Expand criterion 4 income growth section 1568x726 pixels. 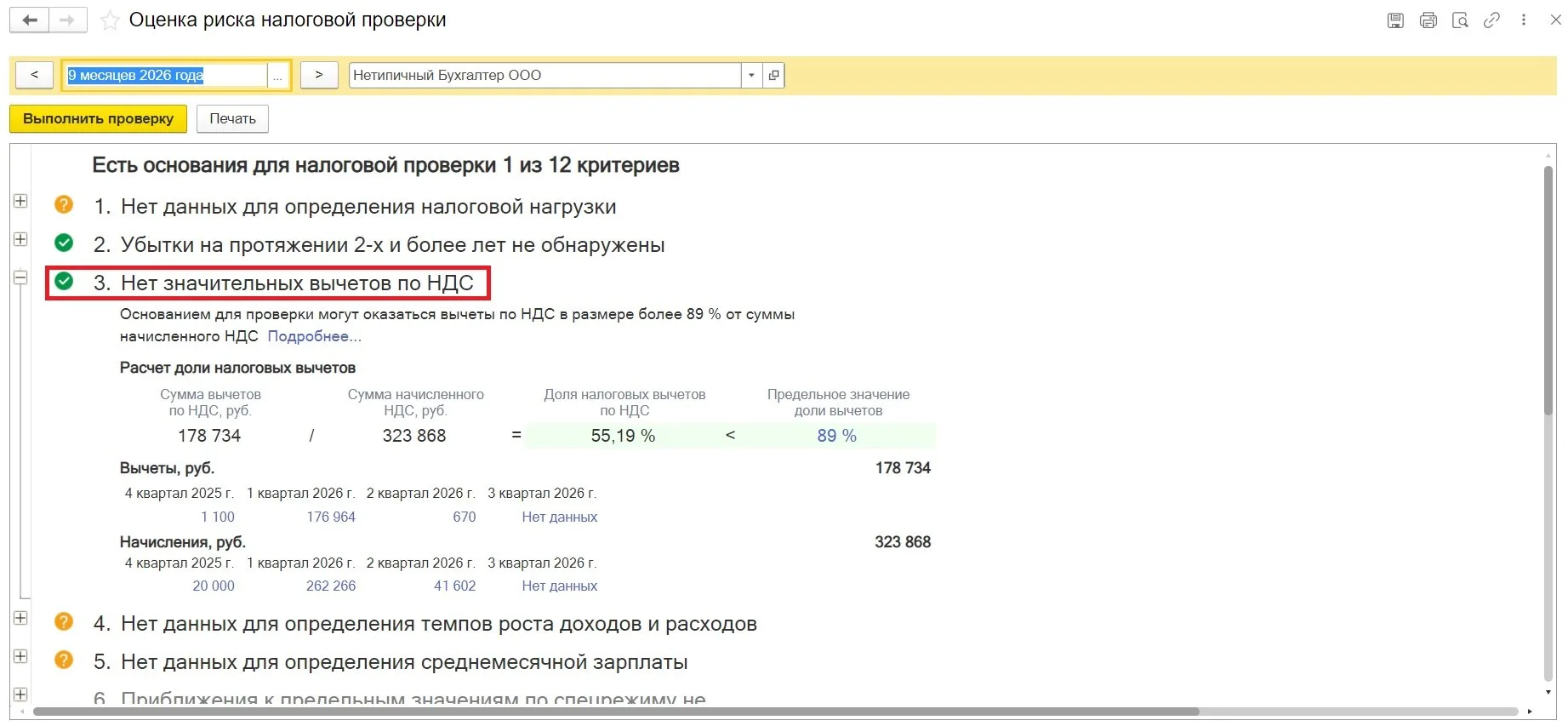[20, 618]
